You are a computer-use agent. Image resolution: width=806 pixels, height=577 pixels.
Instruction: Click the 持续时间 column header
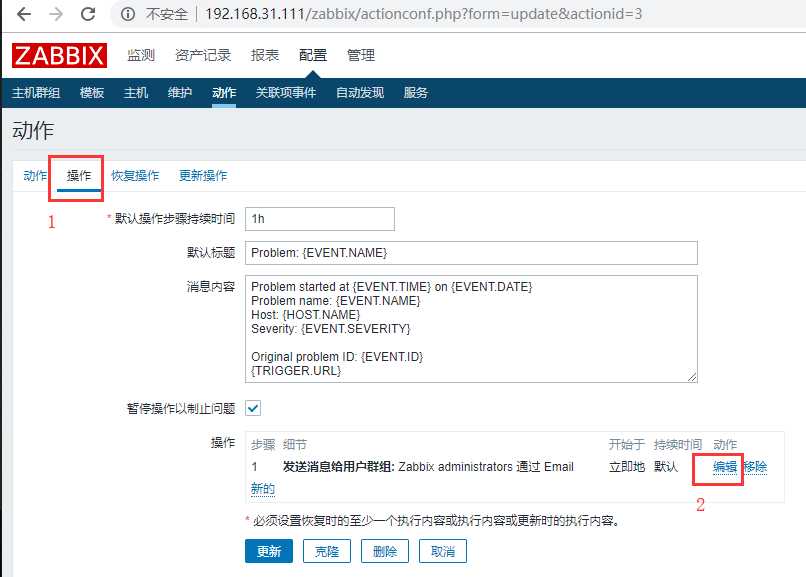click(678, 444)
